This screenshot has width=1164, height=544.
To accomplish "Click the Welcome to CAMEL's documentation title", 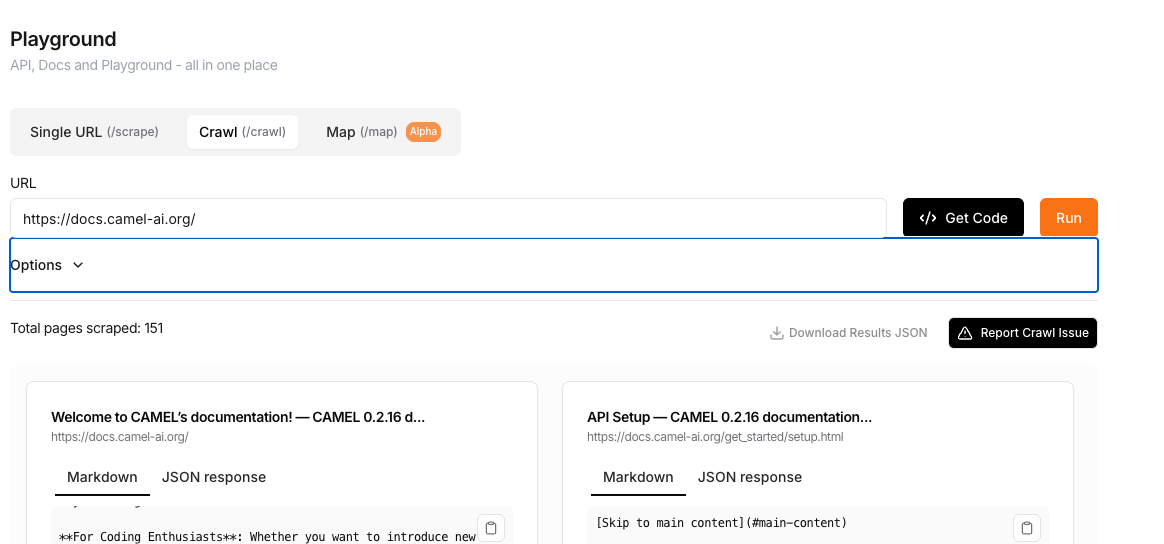I will (238, 417).
